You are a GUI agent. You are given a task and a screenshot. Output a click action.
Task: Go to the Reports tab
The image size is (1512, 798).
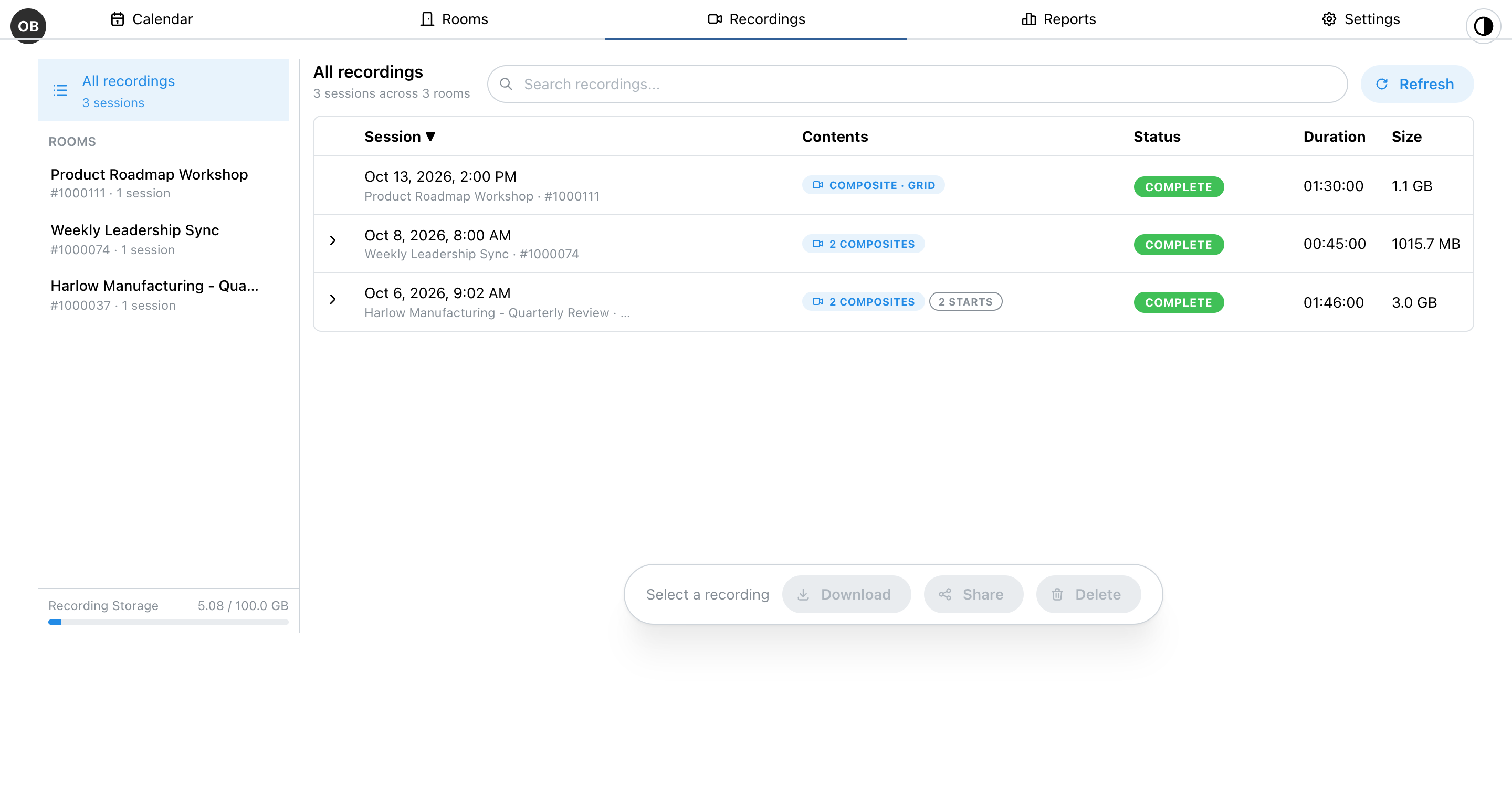pos(1058,19)
